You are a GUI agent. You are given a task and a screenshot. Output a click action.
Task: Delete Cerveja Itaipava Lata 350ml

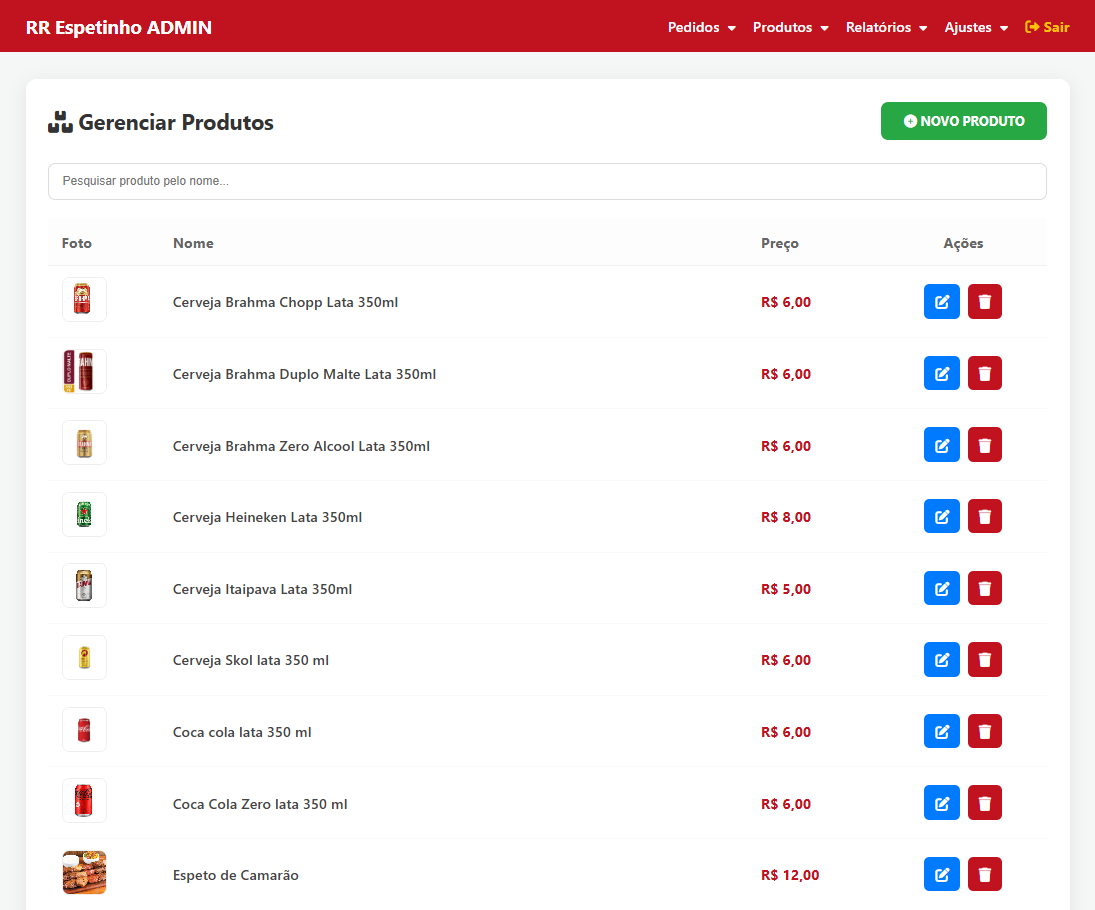coord(985,589)
